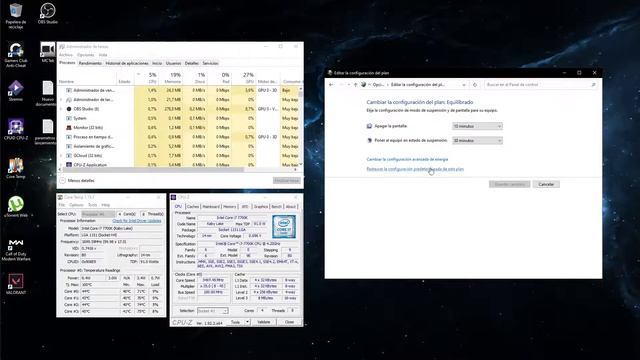This screenshot has width=640, height=360.
Task: Open Gamers Club Anti-Cheat desktop icon
Action: 16,55
